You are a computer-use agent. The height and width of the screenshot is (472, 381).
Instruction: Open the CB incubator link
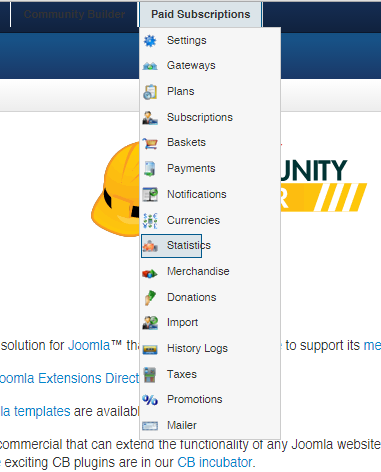point(215,462)
